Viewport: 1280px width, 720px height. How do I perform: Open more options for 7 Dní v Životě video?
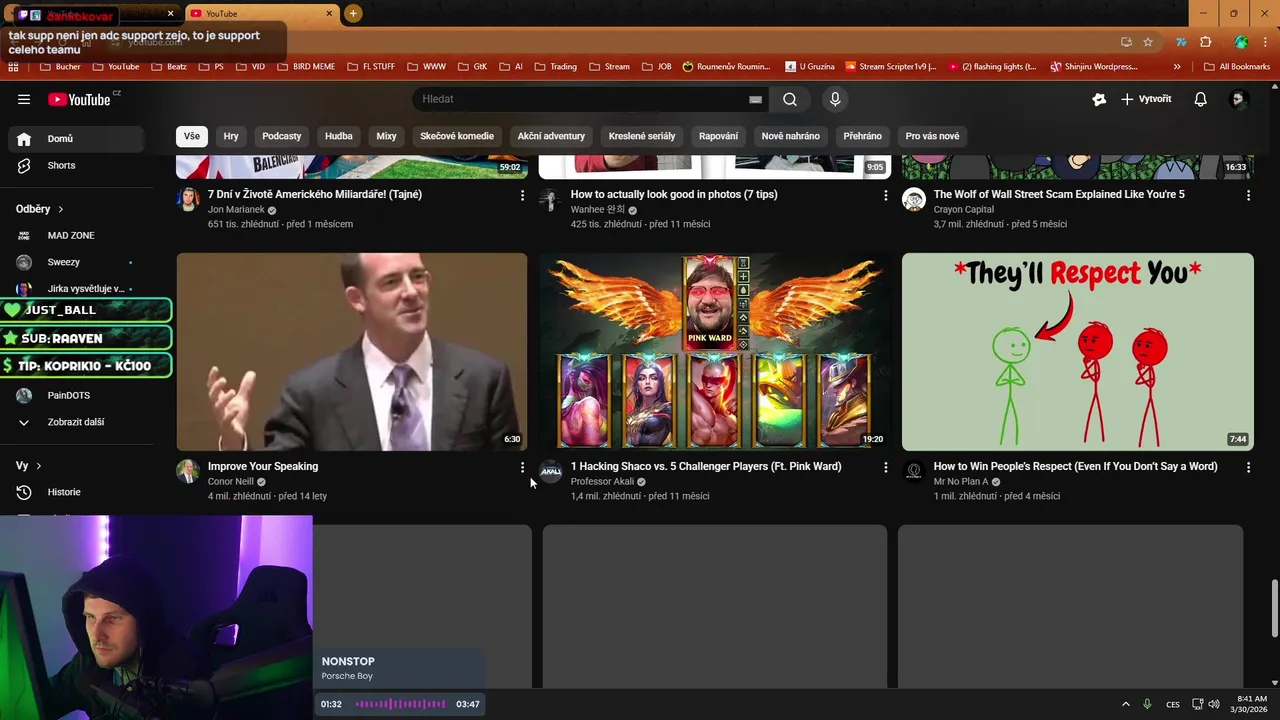pos(522,195)
